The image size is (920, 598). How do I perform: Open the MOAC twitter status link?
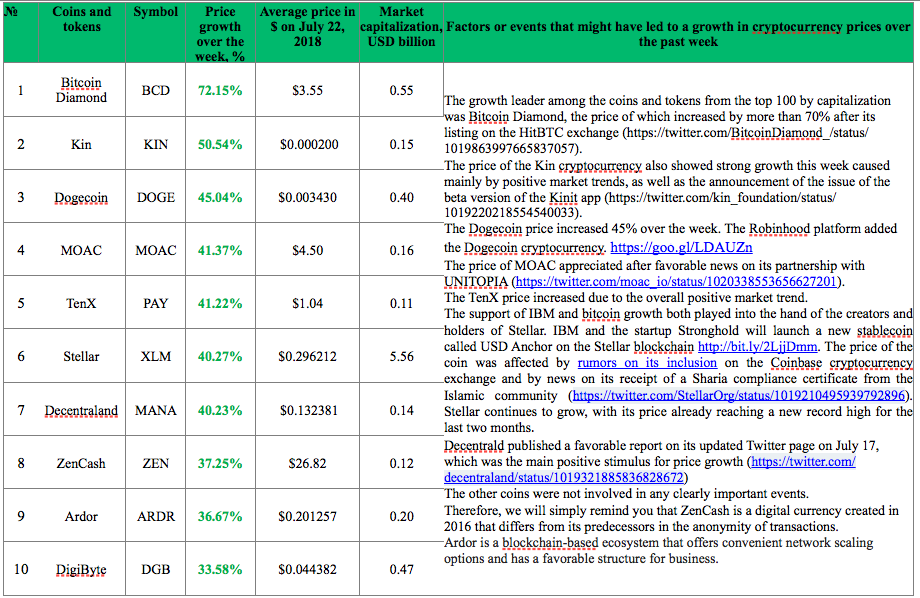click(676, 281)
